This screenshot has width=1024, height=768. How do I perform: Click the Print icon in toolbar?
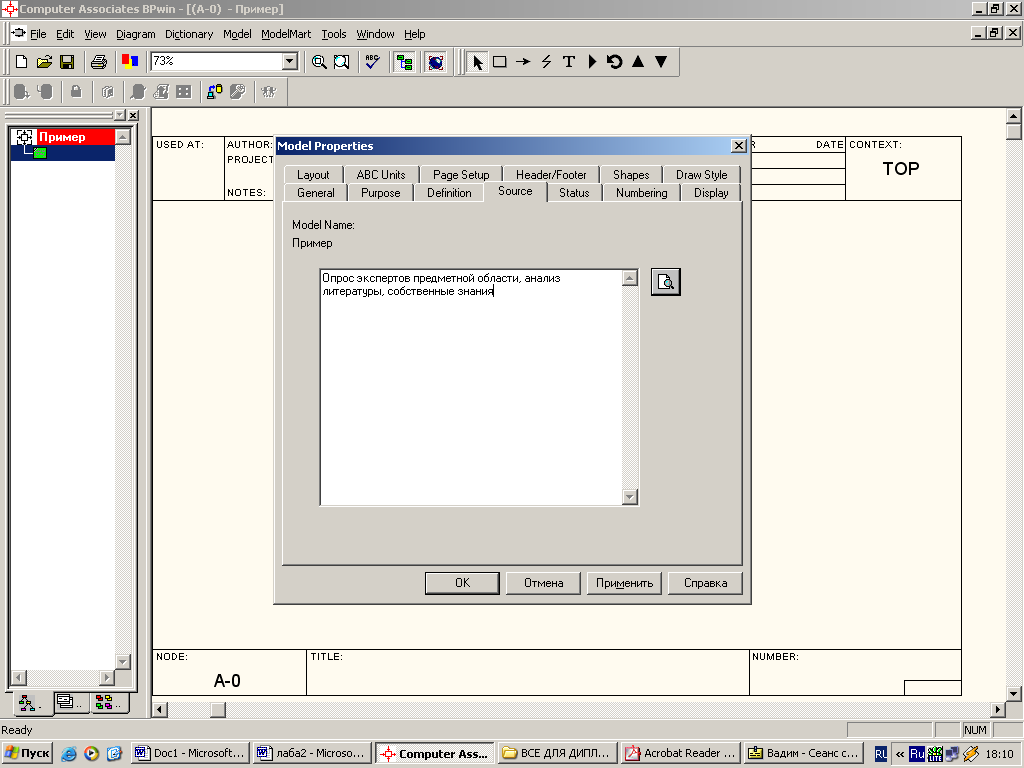(99, 62)
